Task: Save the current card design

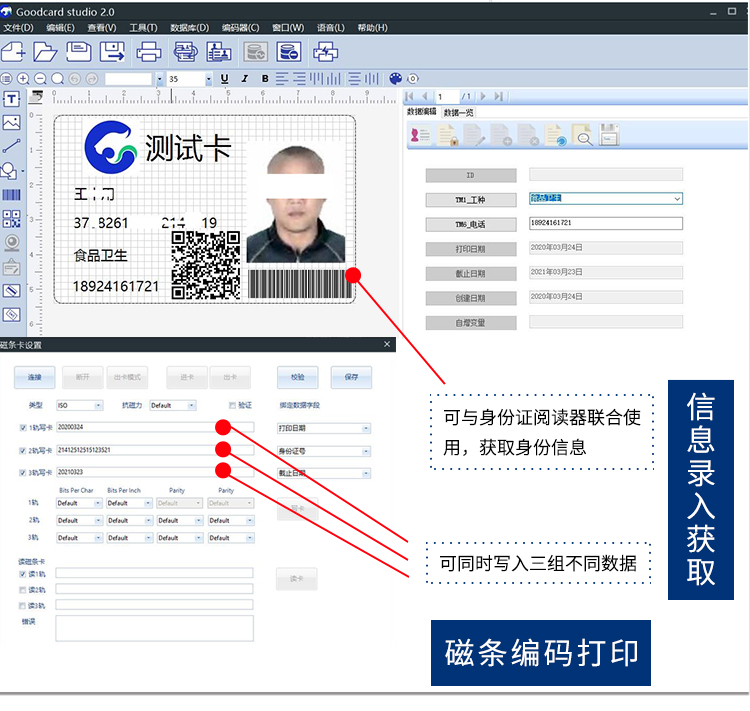Action: click(78, 52)
